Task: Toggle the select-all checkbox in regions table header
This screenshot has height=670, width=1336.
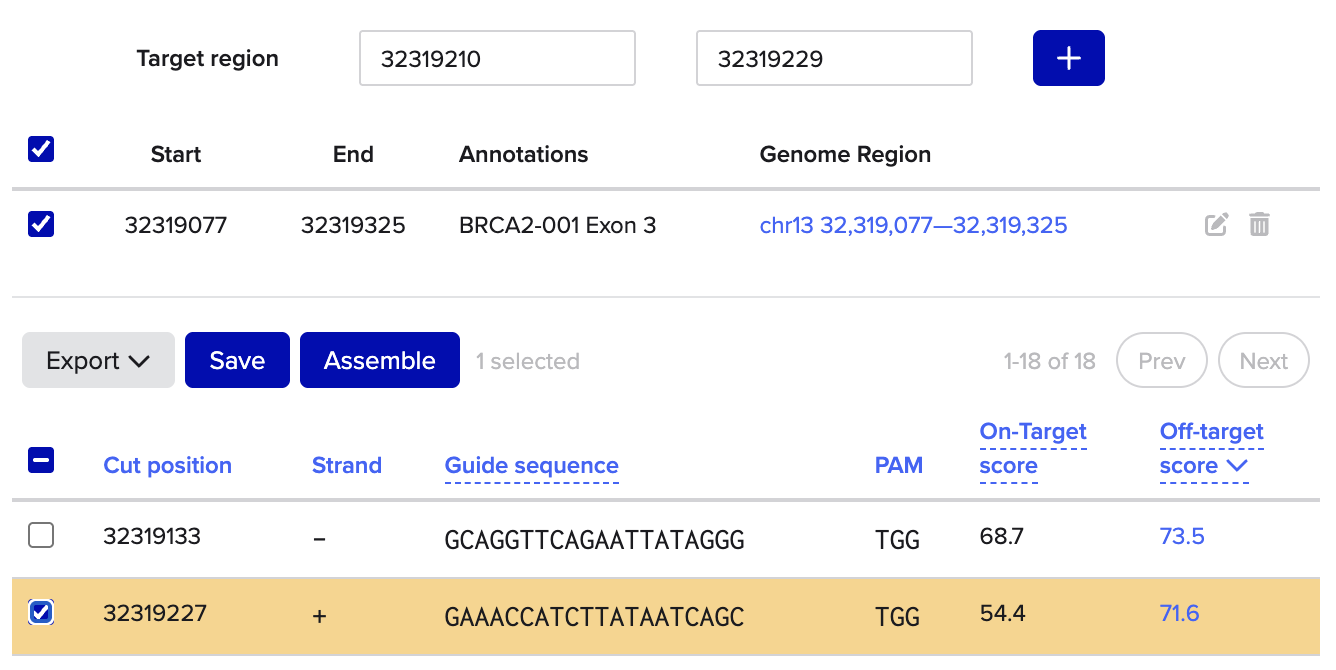Action: [x=41, y=150]
